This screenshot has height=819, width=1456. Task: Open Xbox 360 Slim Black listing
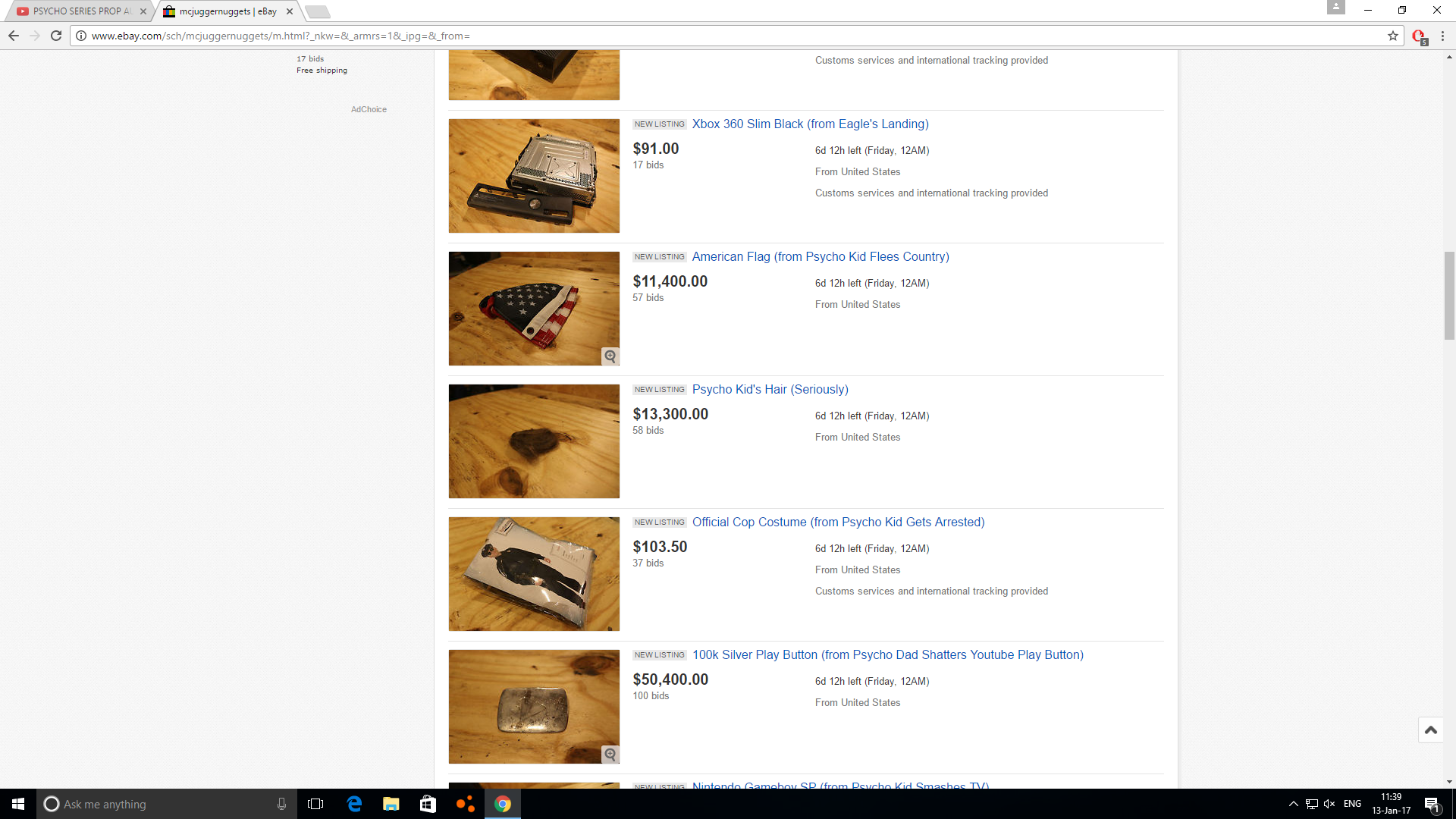point(810,124)
